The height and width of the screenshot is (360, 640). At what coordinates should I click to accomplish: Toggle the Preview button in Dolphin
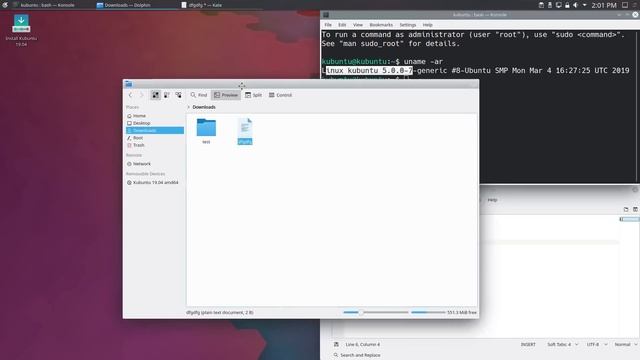pyautogui.click(x=226, y=95)
